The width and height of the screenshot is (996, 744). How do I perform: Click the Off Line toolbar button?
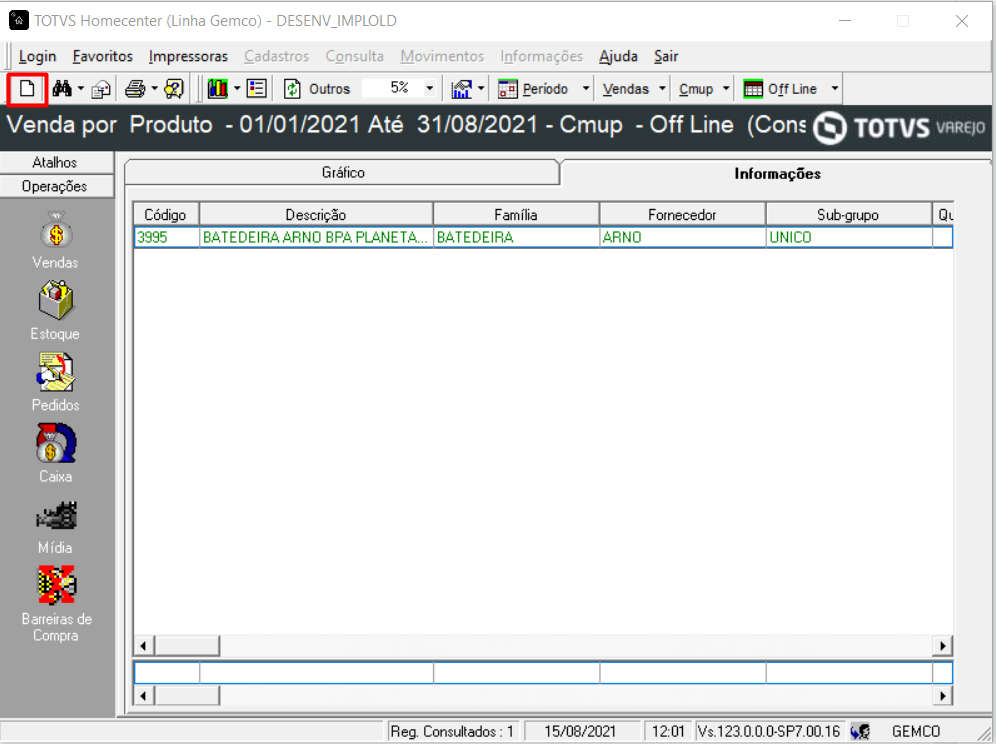792,89
